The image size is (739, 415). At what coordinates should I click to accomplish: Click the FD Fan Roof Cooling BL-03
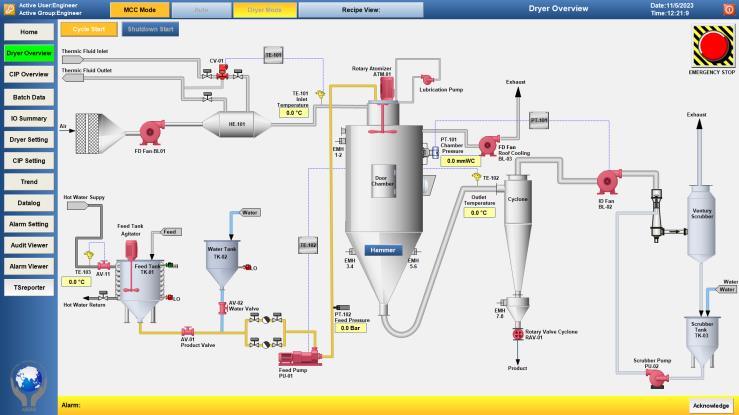tap(492, 145)
